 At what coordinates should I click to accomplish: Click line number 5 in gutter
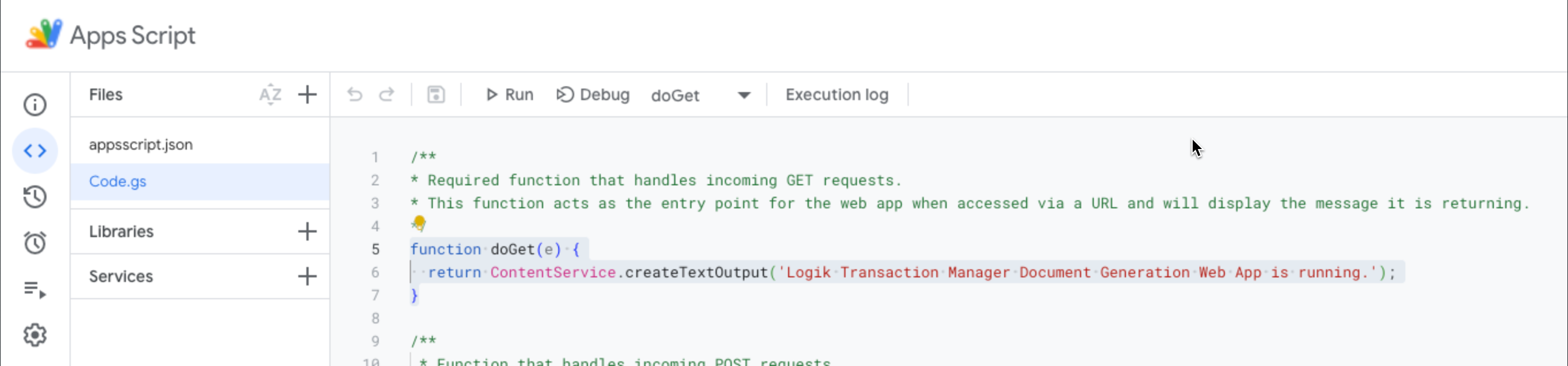coord(375,249)
